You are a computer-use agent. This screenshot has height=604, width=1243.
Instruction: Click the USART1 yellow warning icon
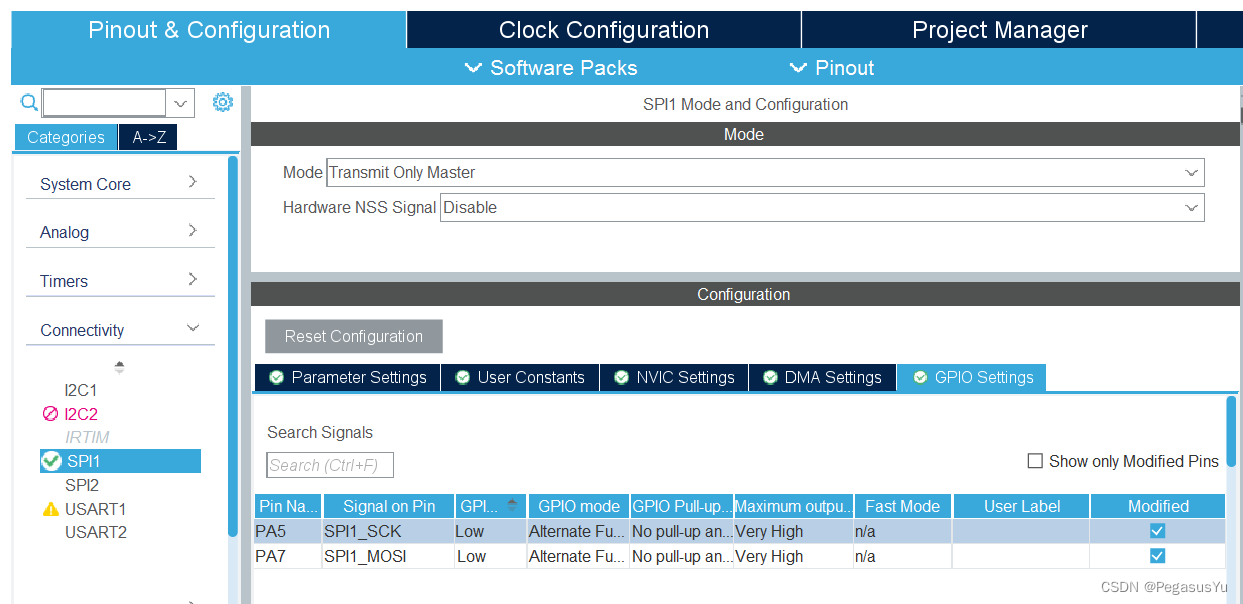tap(51, 509)
